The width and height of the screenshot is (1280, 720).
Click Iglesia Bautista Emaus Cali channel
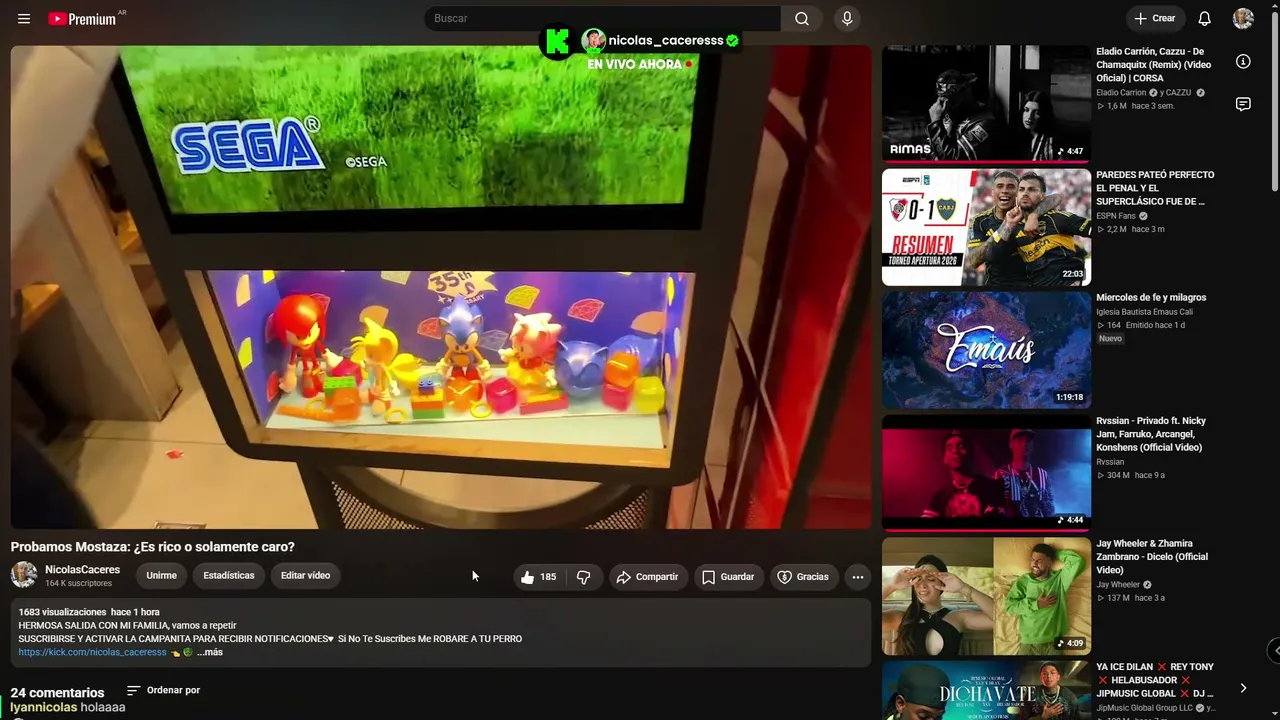(x=1144, y=312)
